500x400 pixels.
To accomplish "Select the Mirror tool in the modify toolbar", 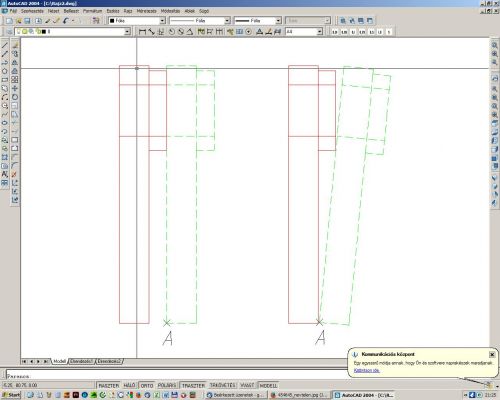I will click(x=15, y=62).
